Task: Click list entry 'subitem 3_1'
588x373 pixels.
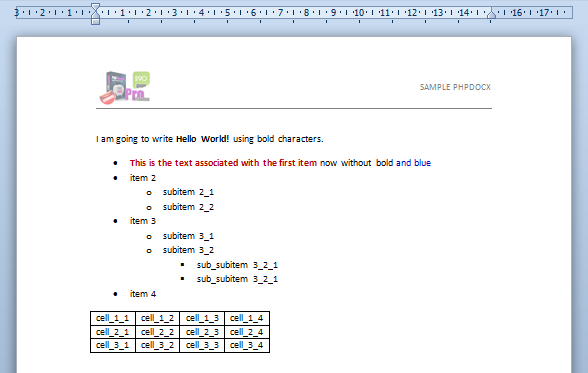Action: click(x=188, y=236)
